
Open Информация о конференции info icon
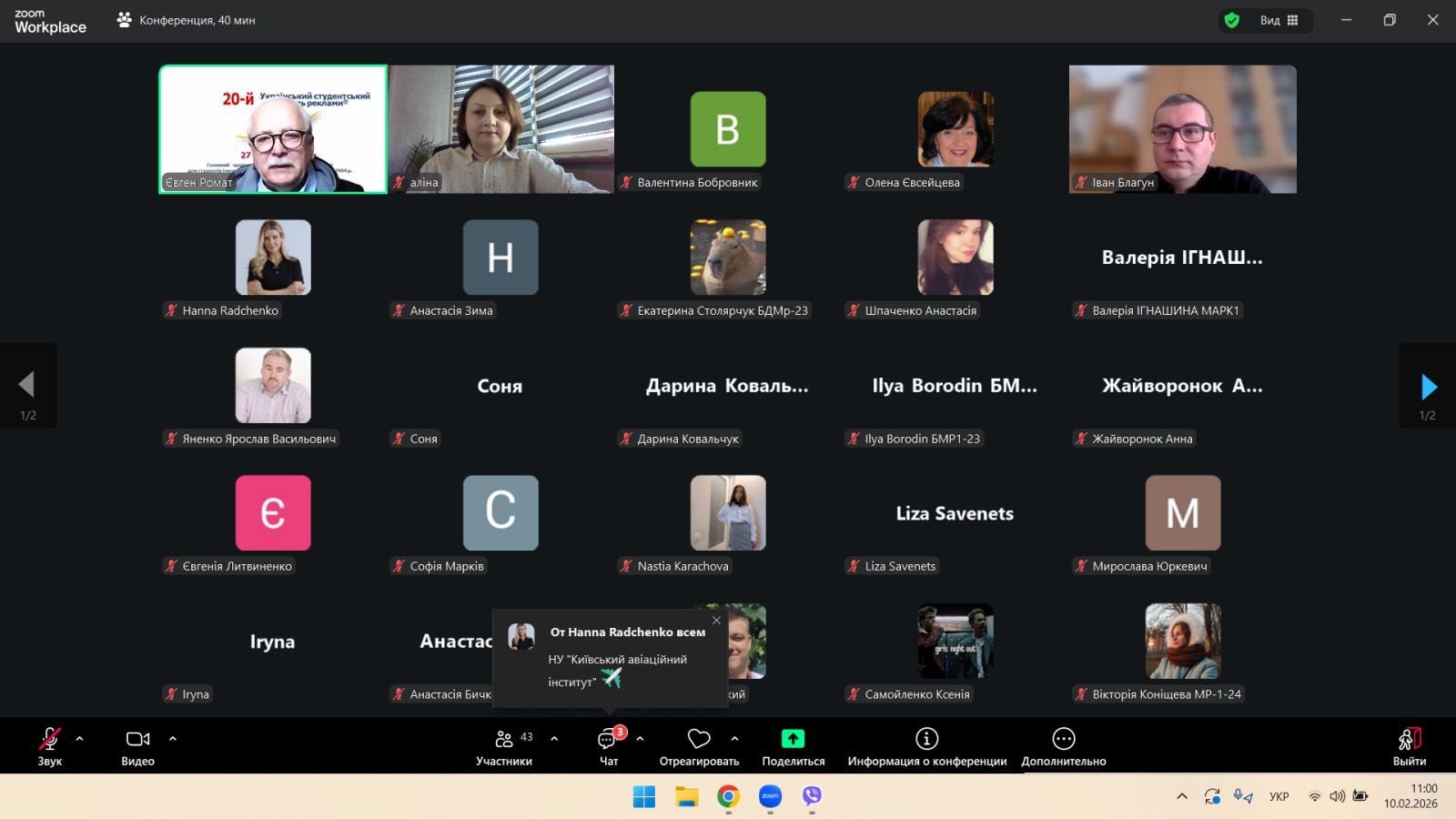pos(926,739)
